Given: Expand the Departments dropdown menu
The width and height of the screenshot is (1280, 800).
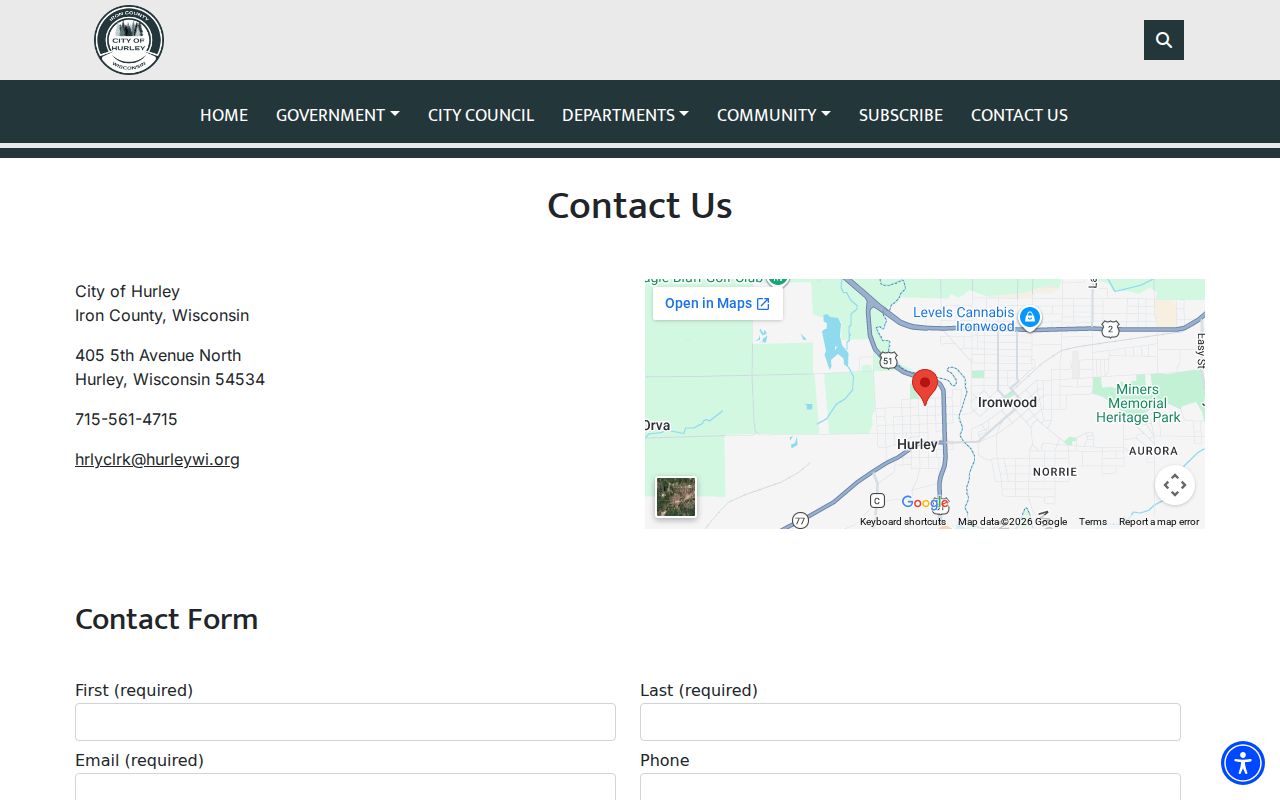Looking at the screenshot, I should coord(625,115).
